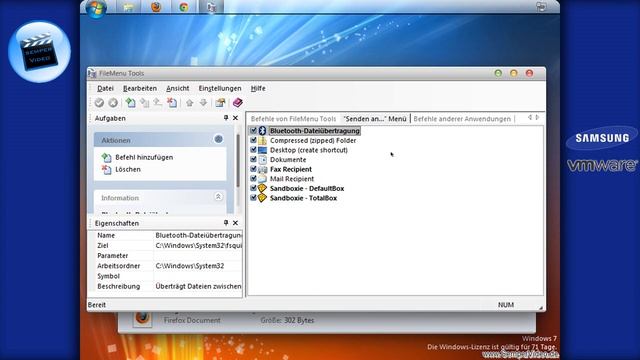The width and height of the screenshot is (640, 360).
Task: Uncheck Sandboxie - DefaultBox checkbox
Action: (253, 188)
